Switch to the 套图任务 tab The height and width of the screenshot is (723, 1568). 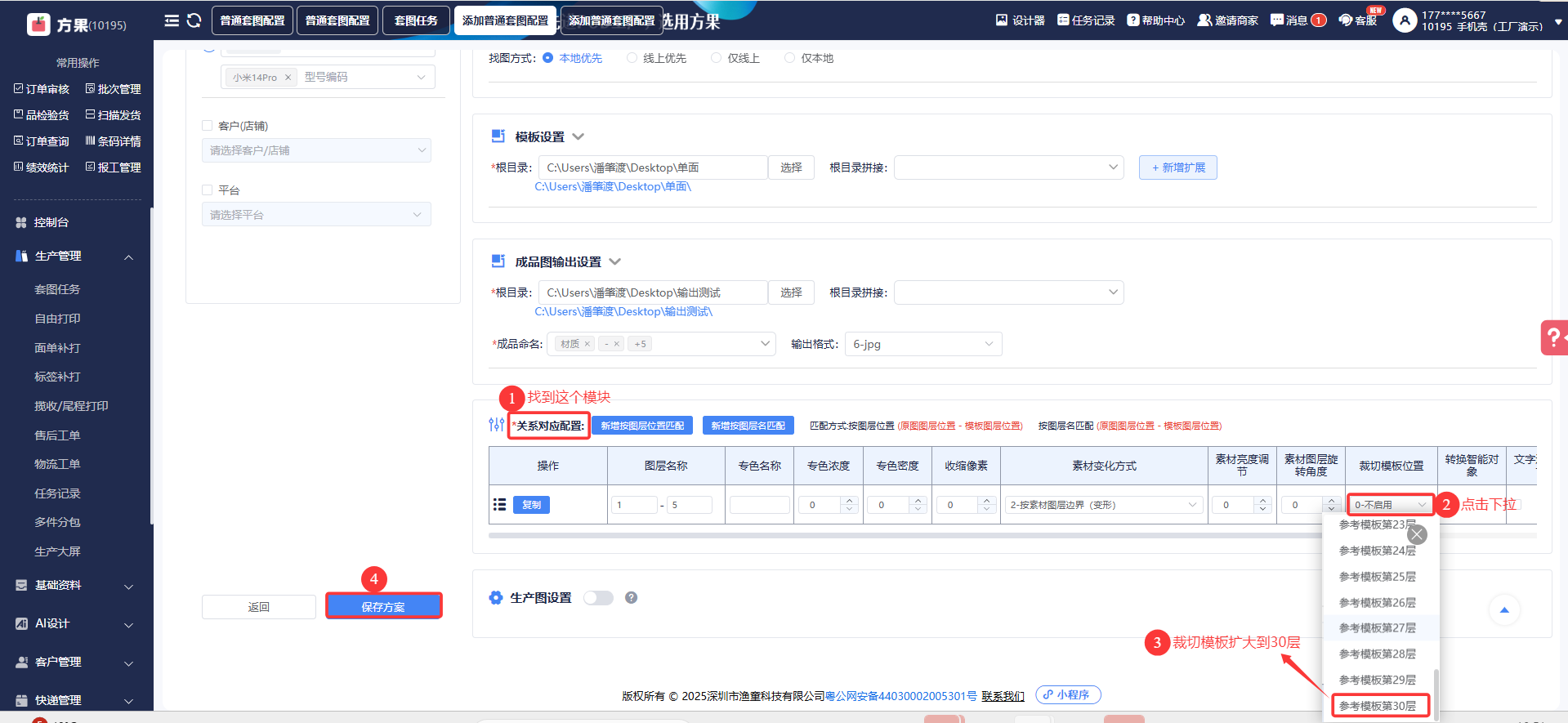coord(416,20)
